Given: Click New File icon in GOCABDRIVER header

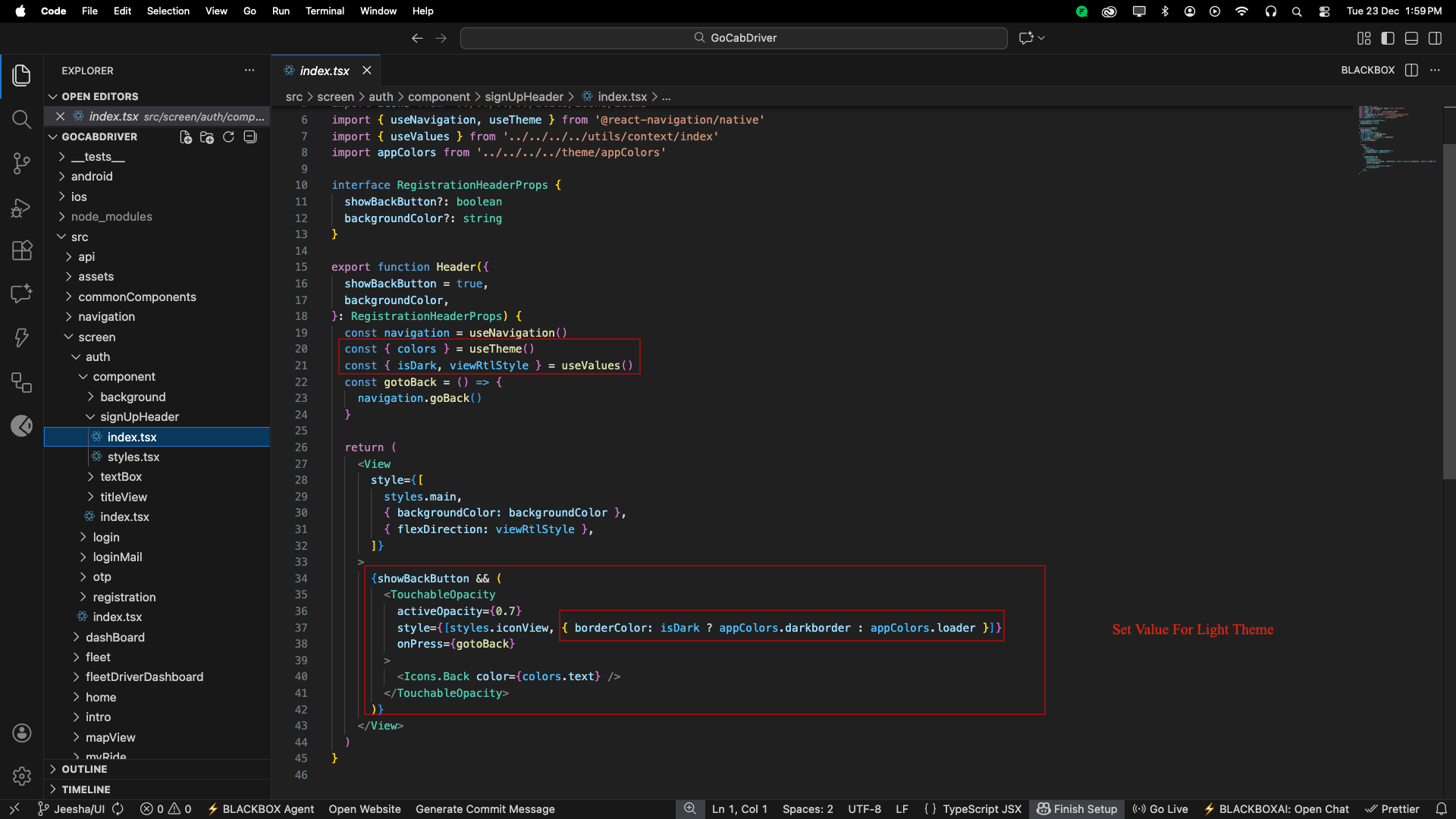Looking at the screenshot, I should (x=185, y=136).
